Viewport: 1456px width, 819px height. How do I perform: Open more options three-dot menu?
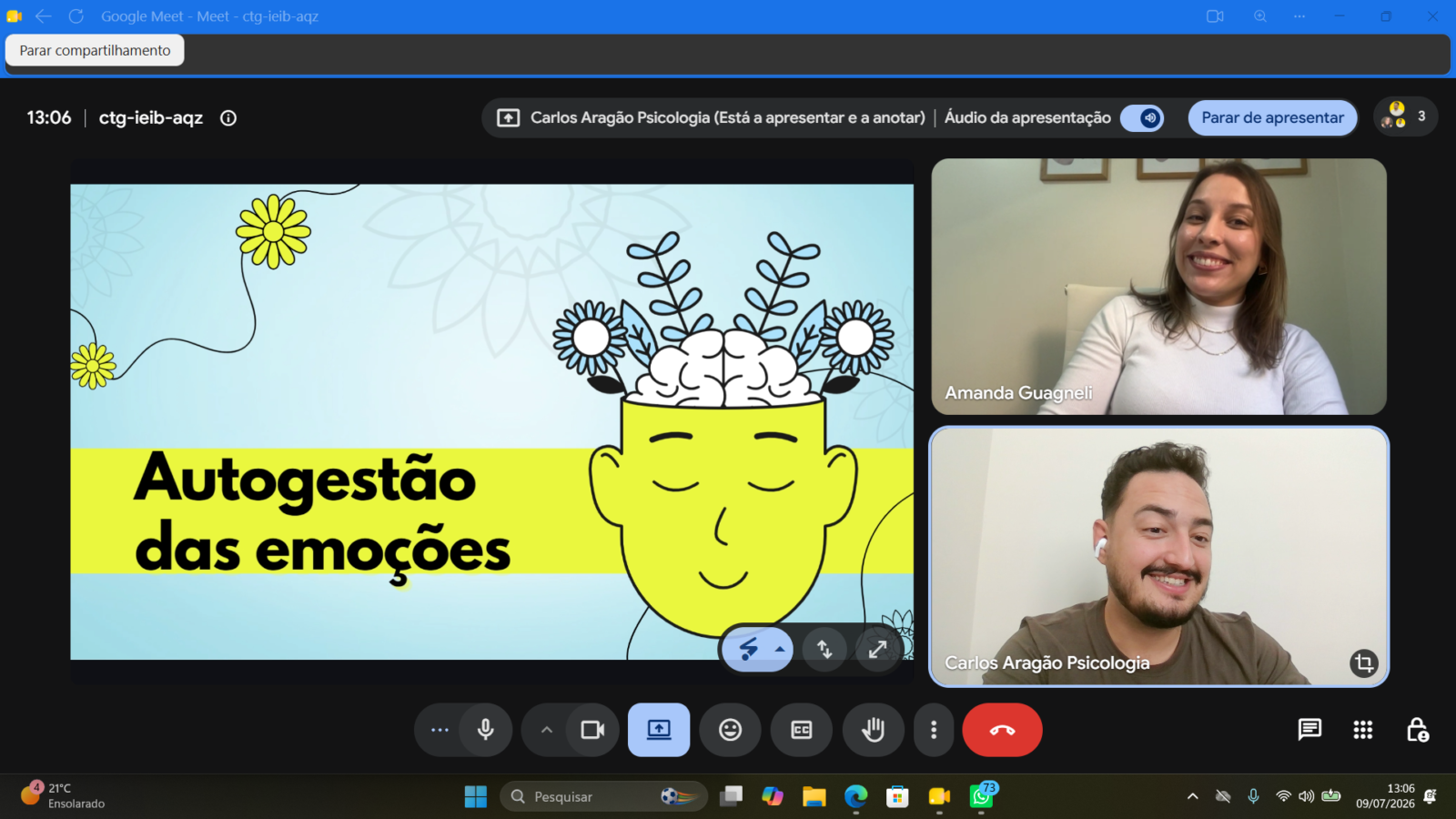point(934,730)
